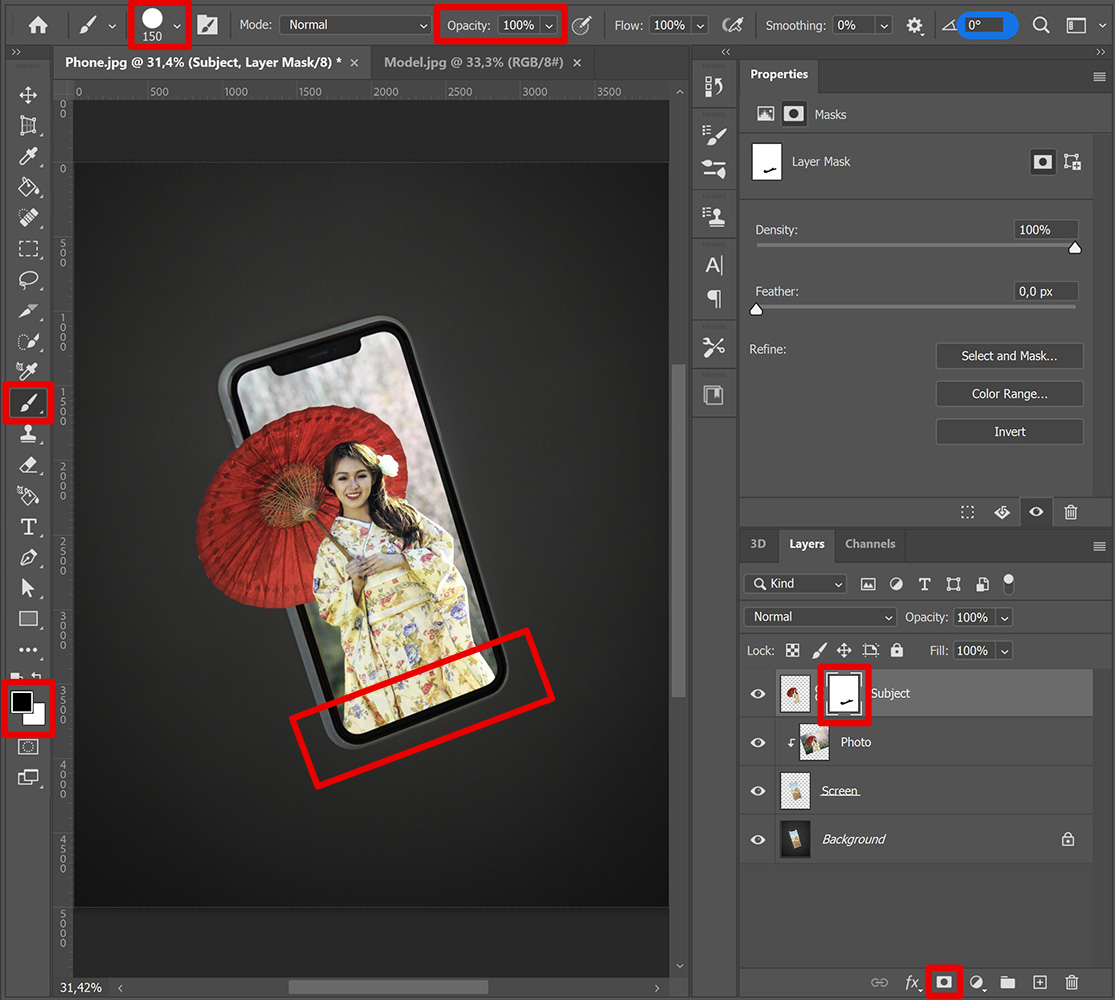Click the Subject layer mask thumbnail
Screen dimensions: 1115x1000
point(844,693)
